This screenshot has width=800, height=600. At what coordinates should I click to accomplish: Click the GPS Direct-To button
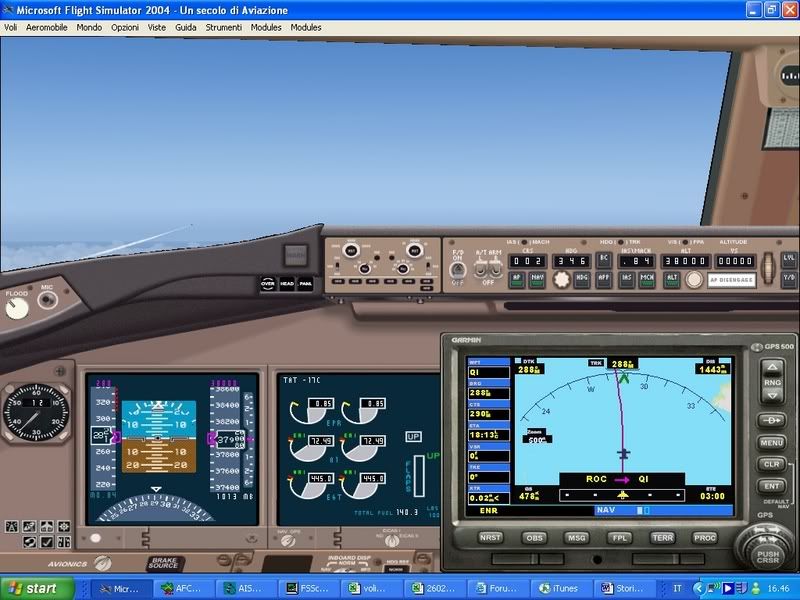[x=771, y=420]
